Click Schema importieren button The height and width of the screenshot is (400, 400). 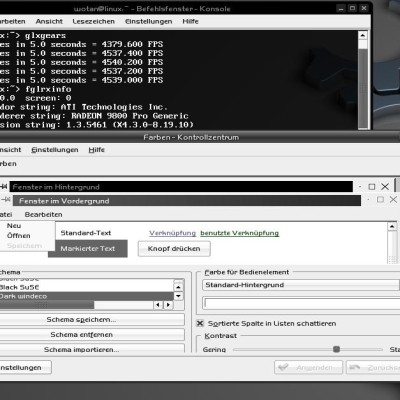pos(91,349)
